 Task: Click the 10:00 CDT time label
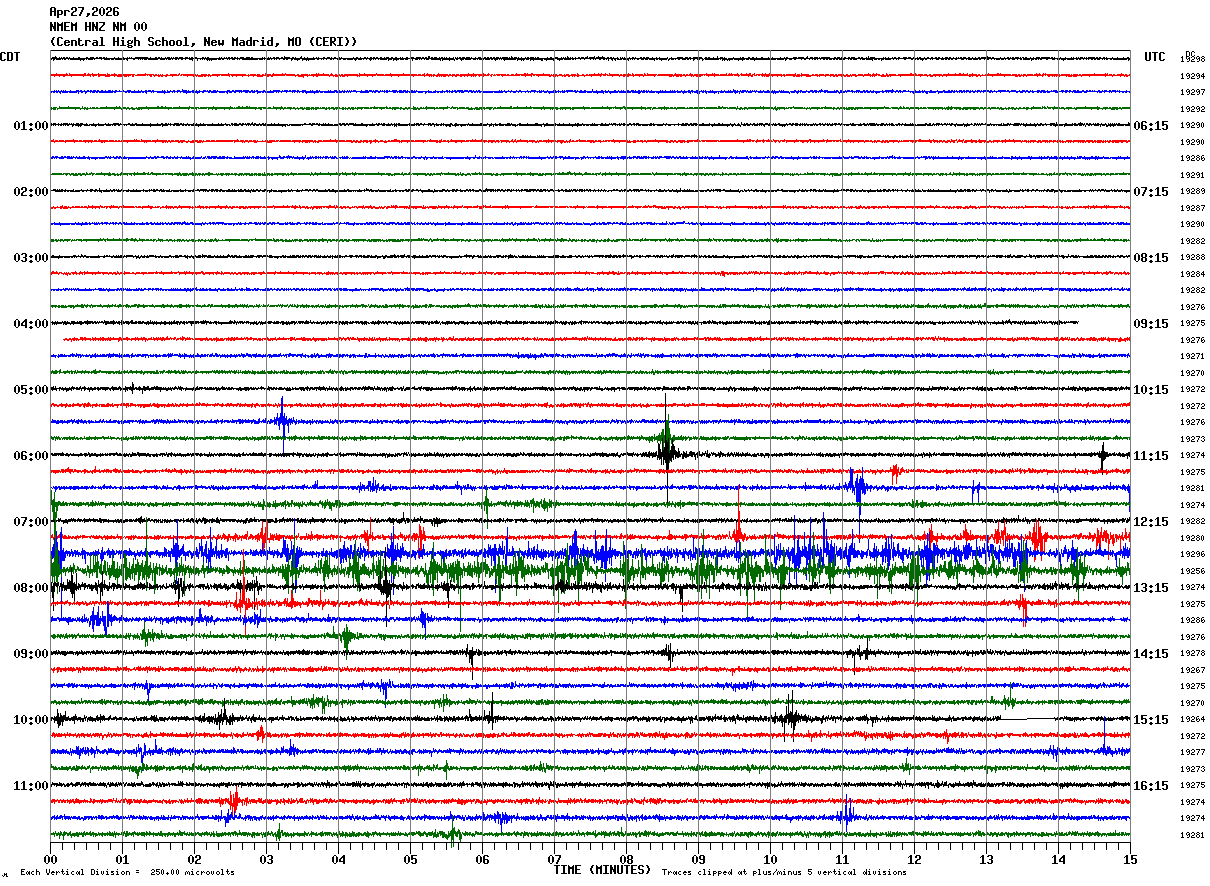[30, 720]
